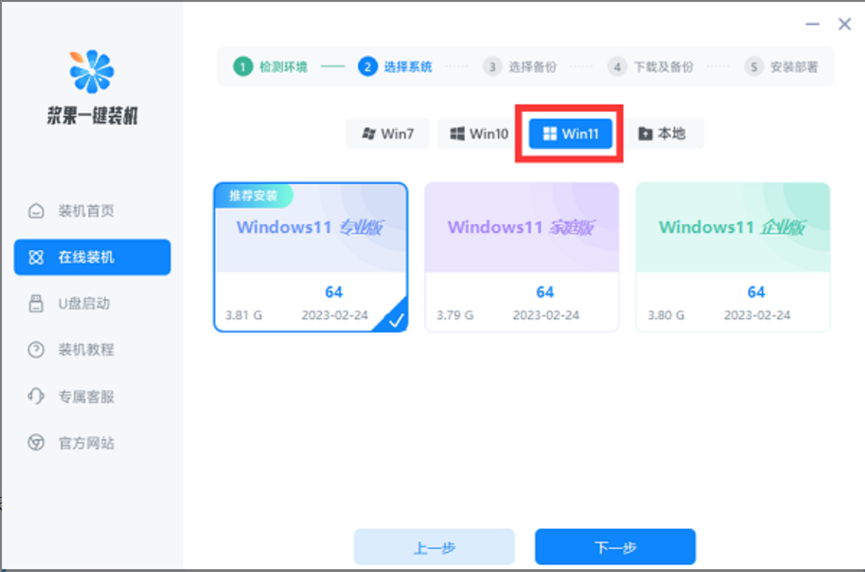The width and height of the screenshot is (865, 572).
Task: Click step 3 选择备份 in progress bar
Action: [520, 67]
